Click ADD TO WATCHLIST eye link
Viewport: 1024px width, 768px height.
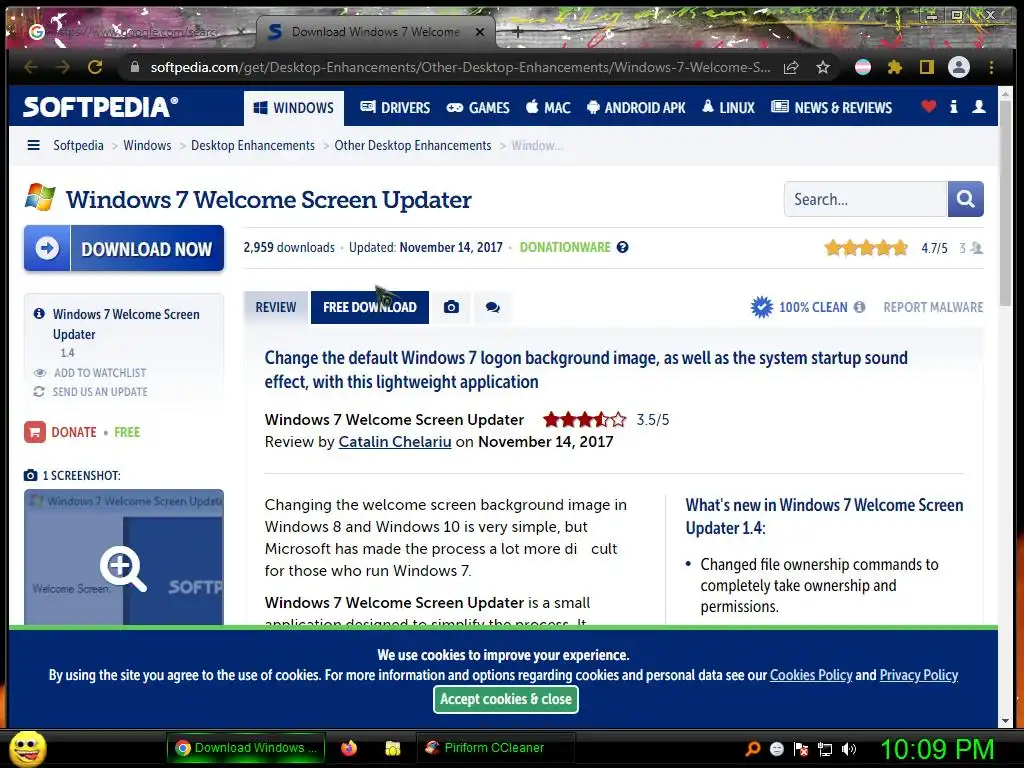tap(90, 373)
